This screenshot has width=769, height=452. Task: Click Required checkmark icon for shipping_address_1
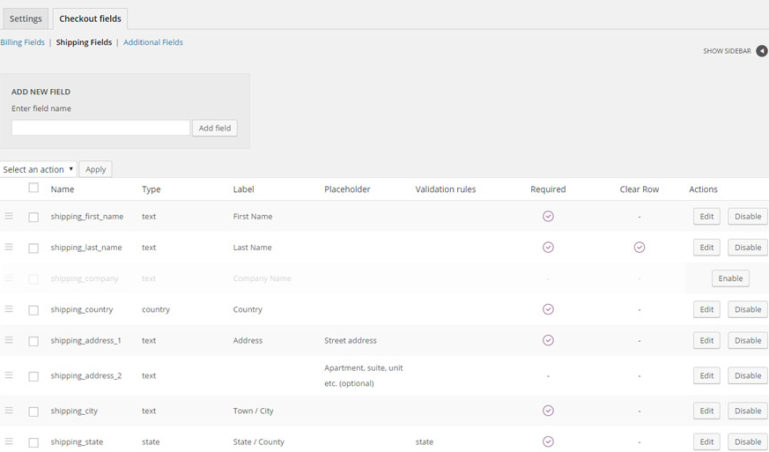(x=548, y=340)
